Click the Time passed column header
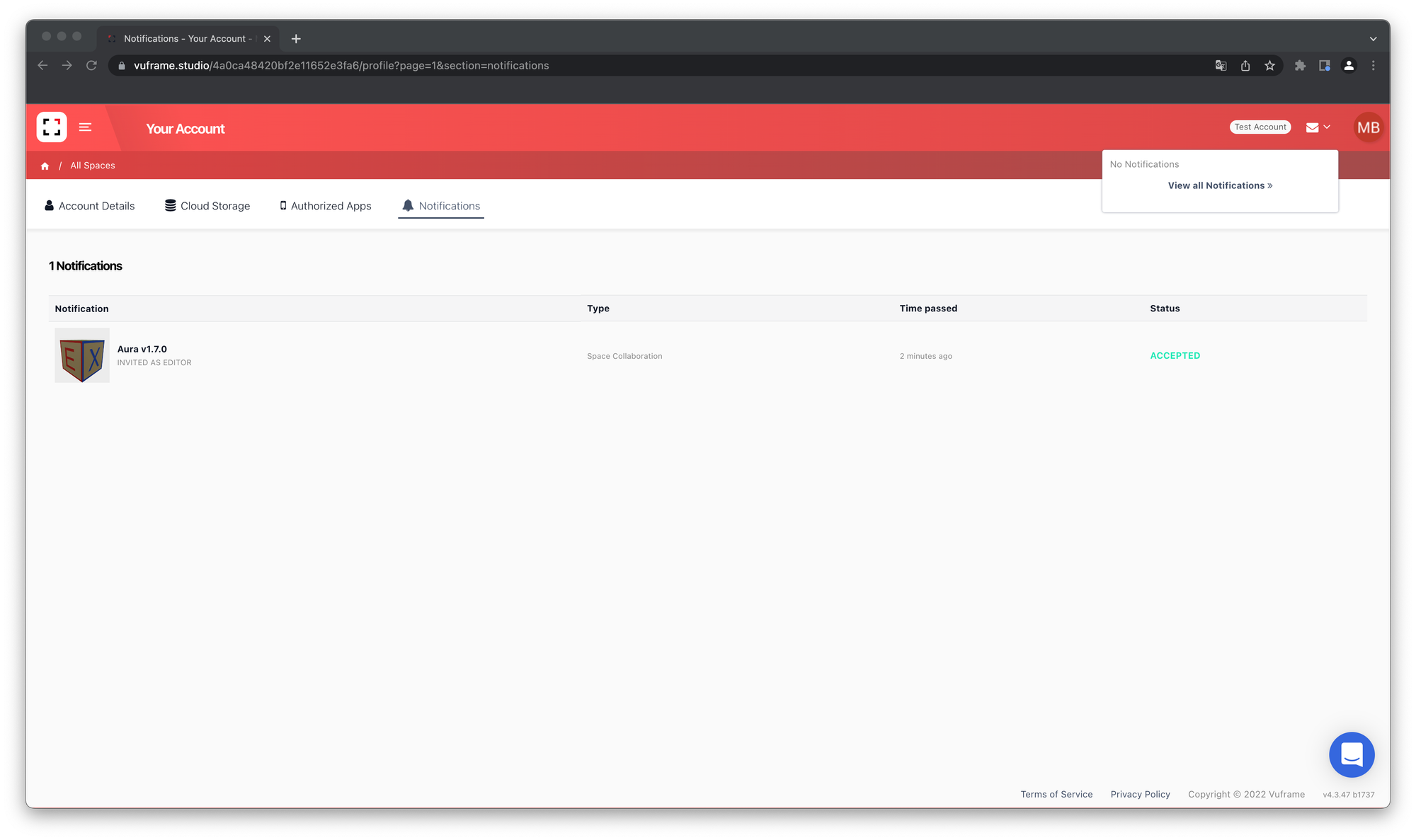The image size is (1416, 840). click(928, 309)
